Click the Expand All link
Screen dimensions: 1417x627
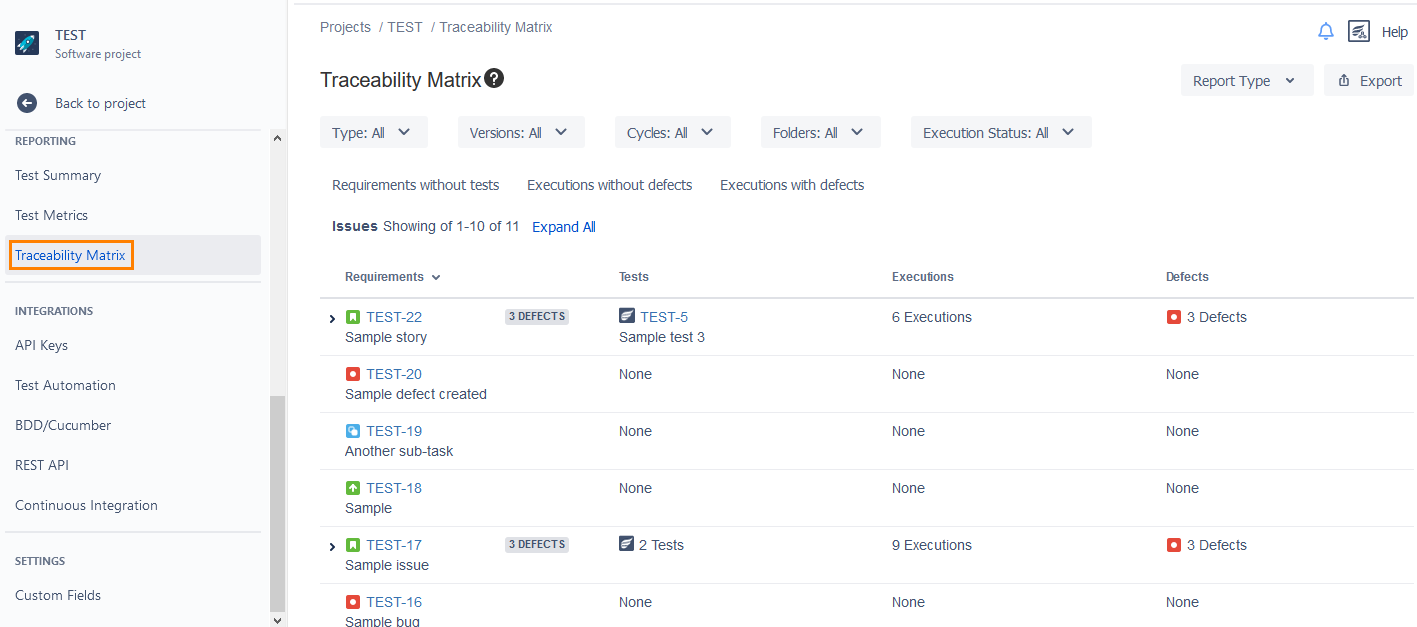[564, 227]
